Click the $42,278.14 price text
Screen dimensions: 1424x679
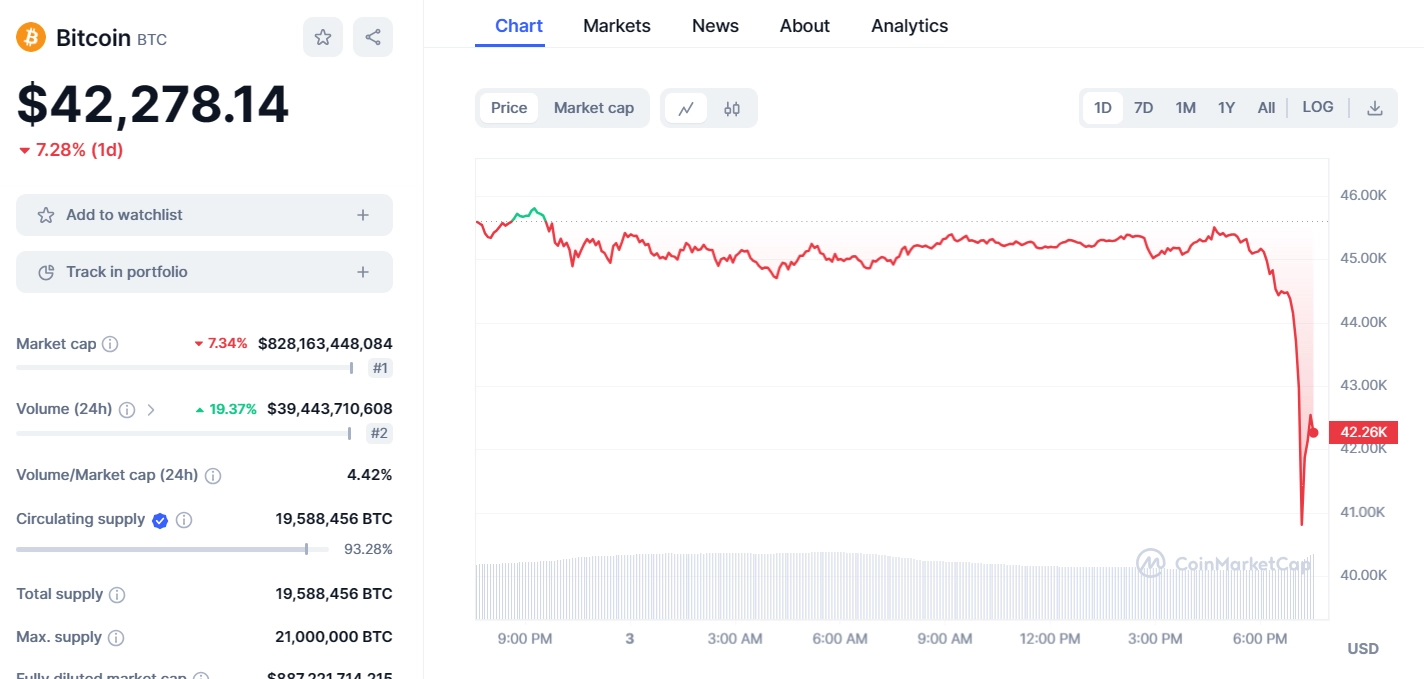(153, 104)
